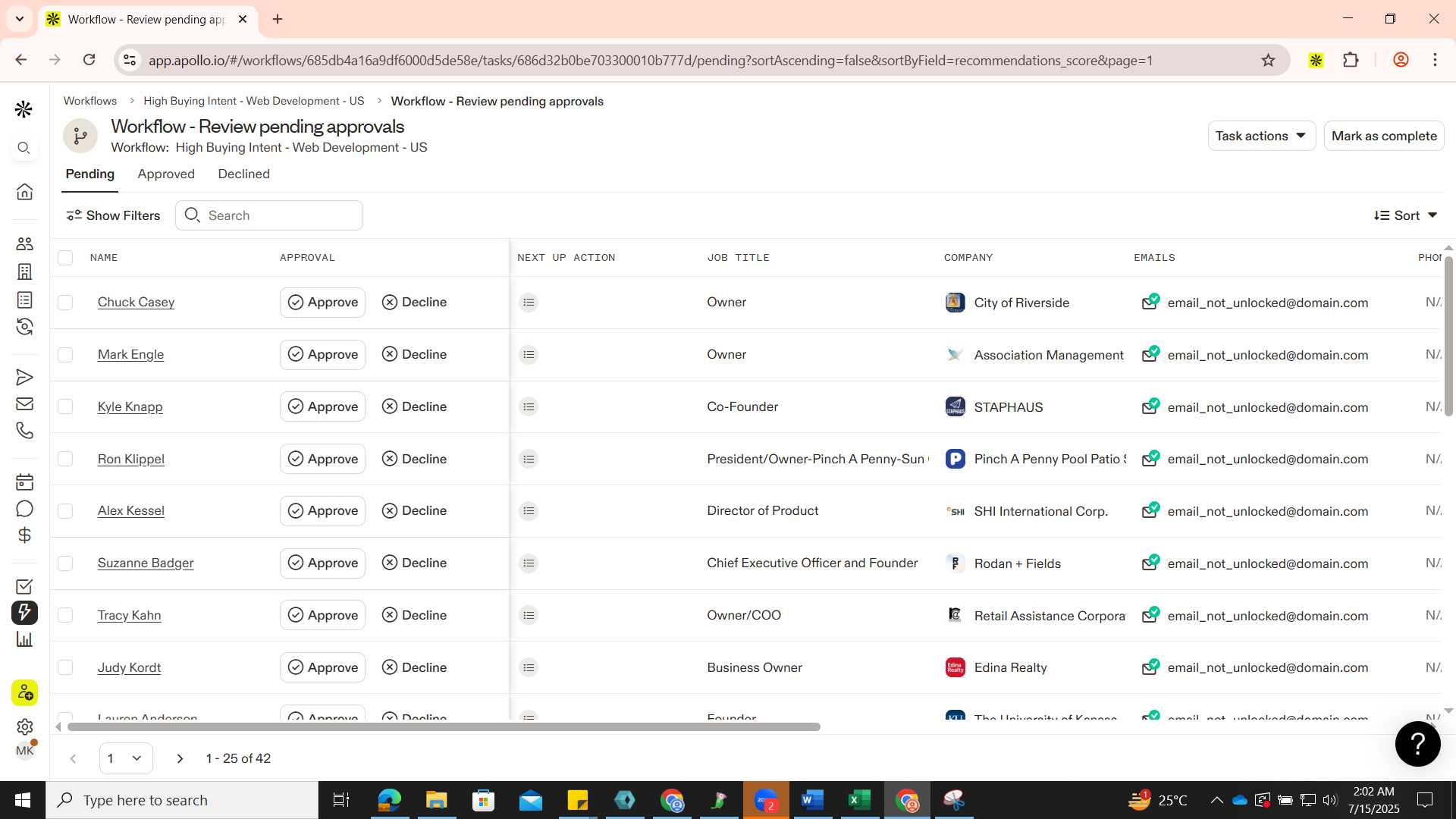Image resolution: width=1456 pixels, height=819 pixels.
Task: Open Meetings calendar icon in sidebar
Action: [24, 482]
